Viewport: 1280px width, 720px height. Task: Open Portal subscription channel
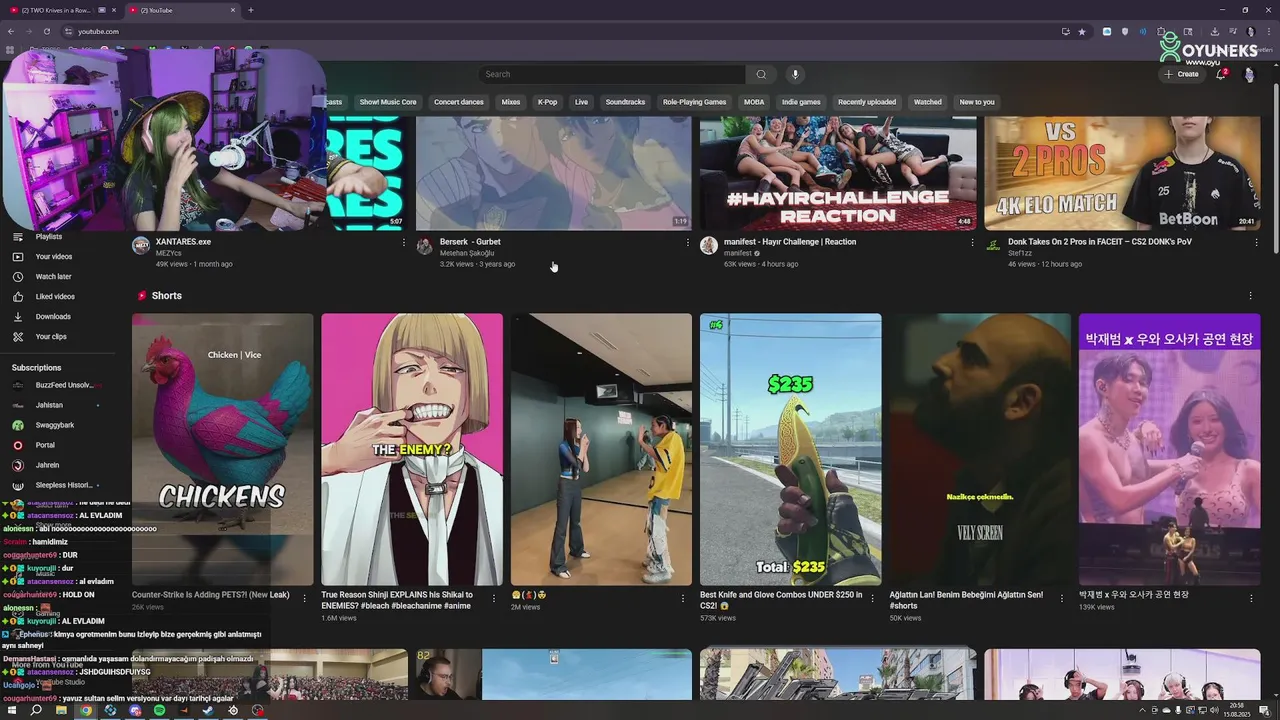45,445
